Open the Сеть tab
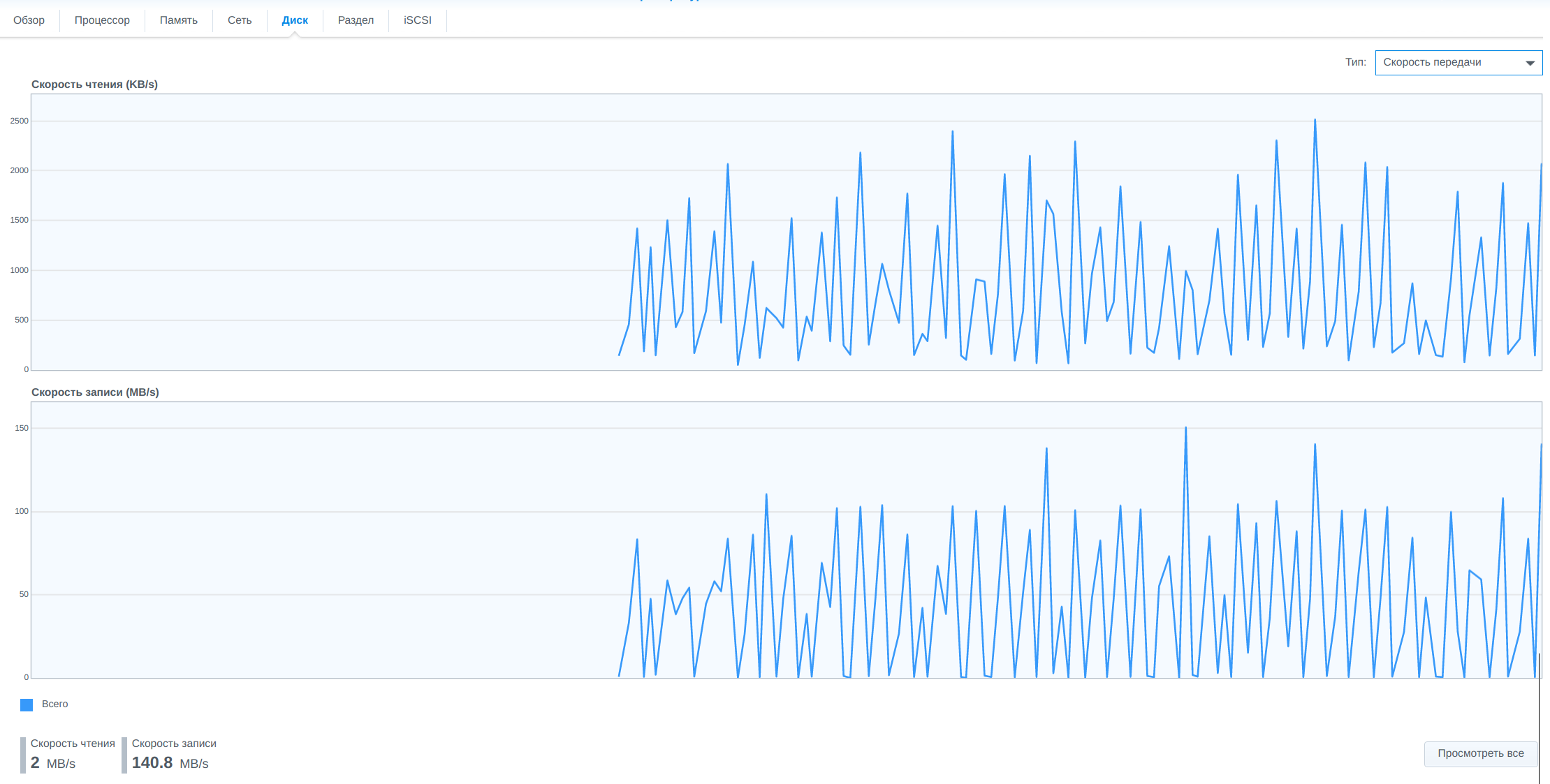The height and width of the screenshot is (784, 1550). click(x=240, y=20)
